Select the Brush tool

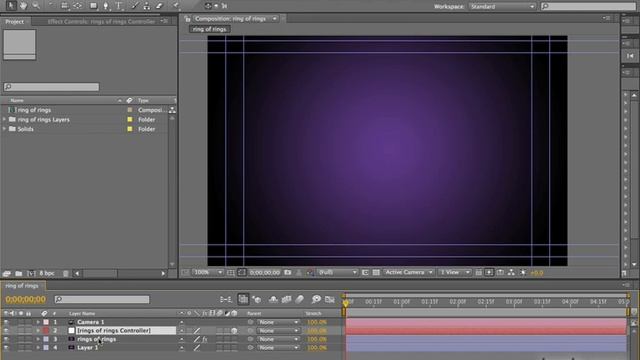coord(134,5)
